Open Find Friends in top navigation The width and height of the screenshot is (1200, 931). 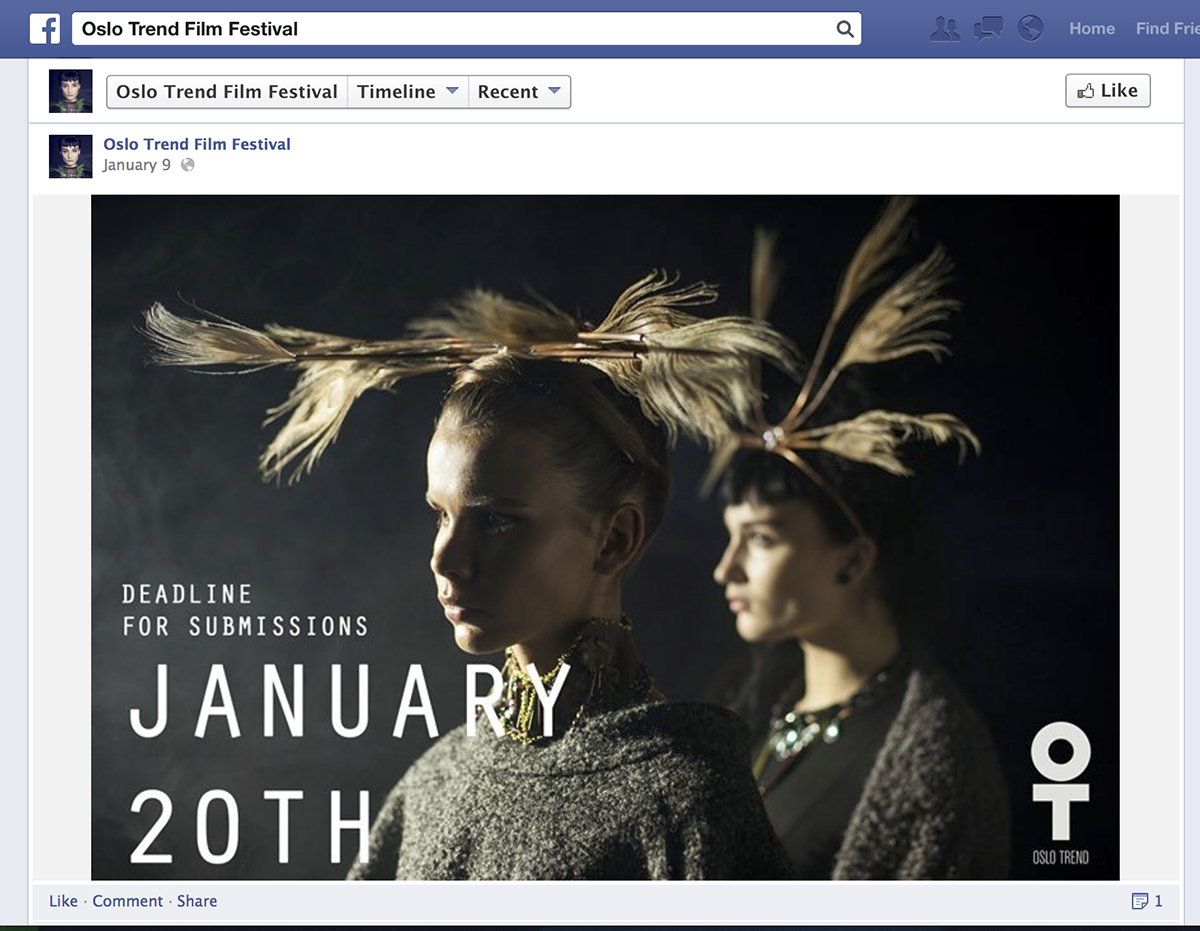1167,28
